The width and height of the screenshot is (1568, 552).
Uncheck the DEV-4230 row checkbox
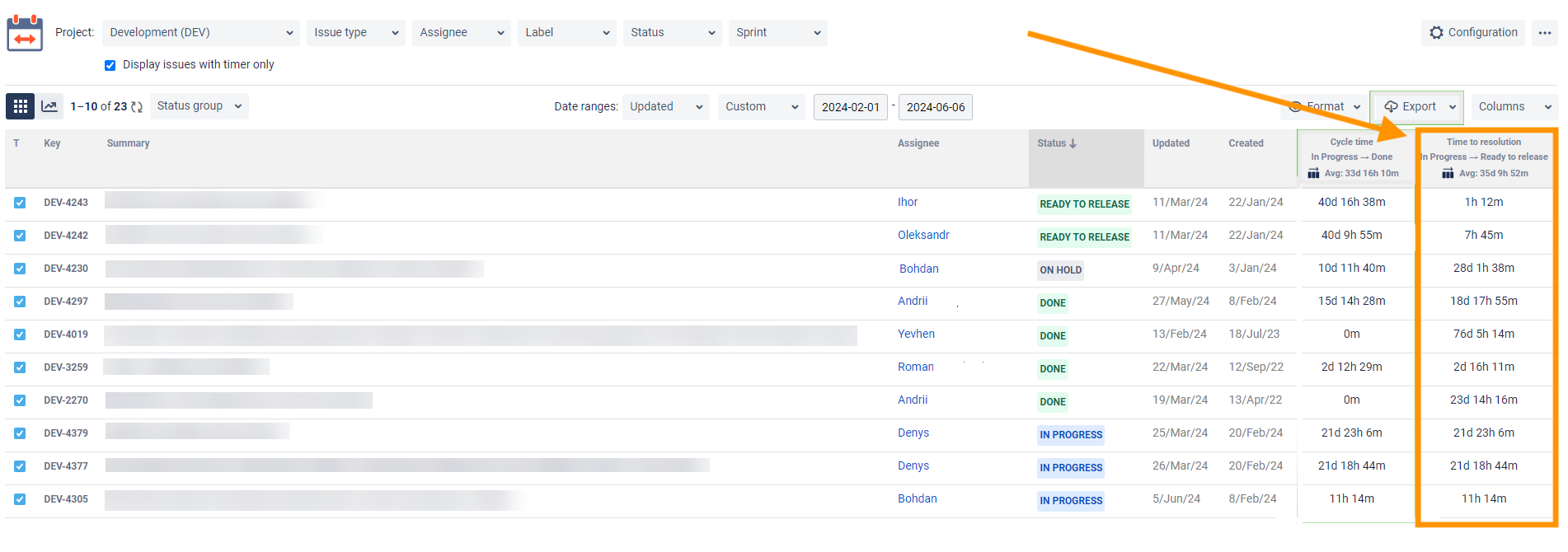(x=20, y=269)
